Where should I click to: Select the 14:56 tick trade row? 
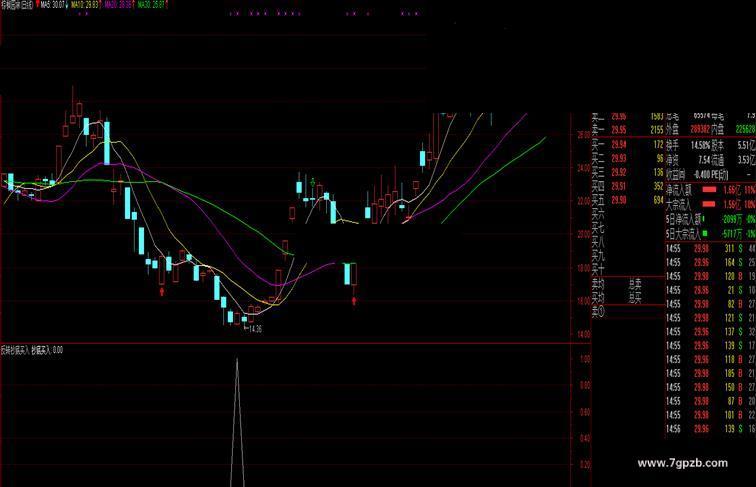tap(711, 429)
